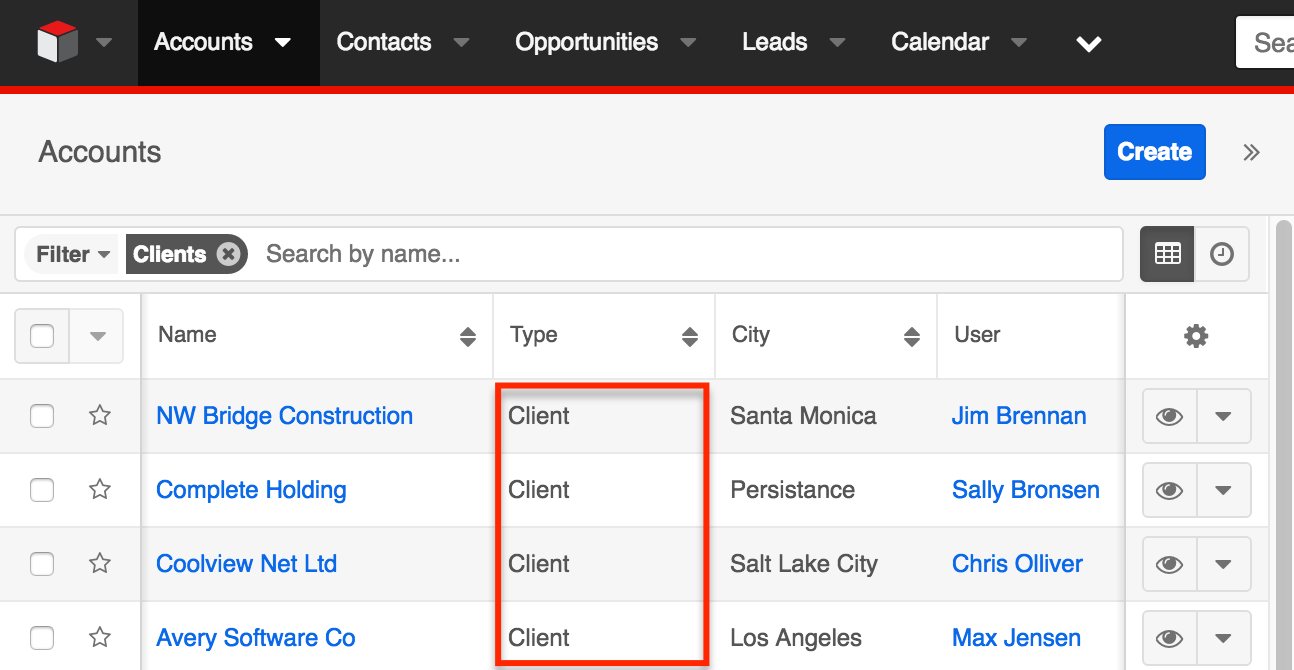Check the Avery Software Co row checkbox
The image size is (1294, 670).
(42, 638)
